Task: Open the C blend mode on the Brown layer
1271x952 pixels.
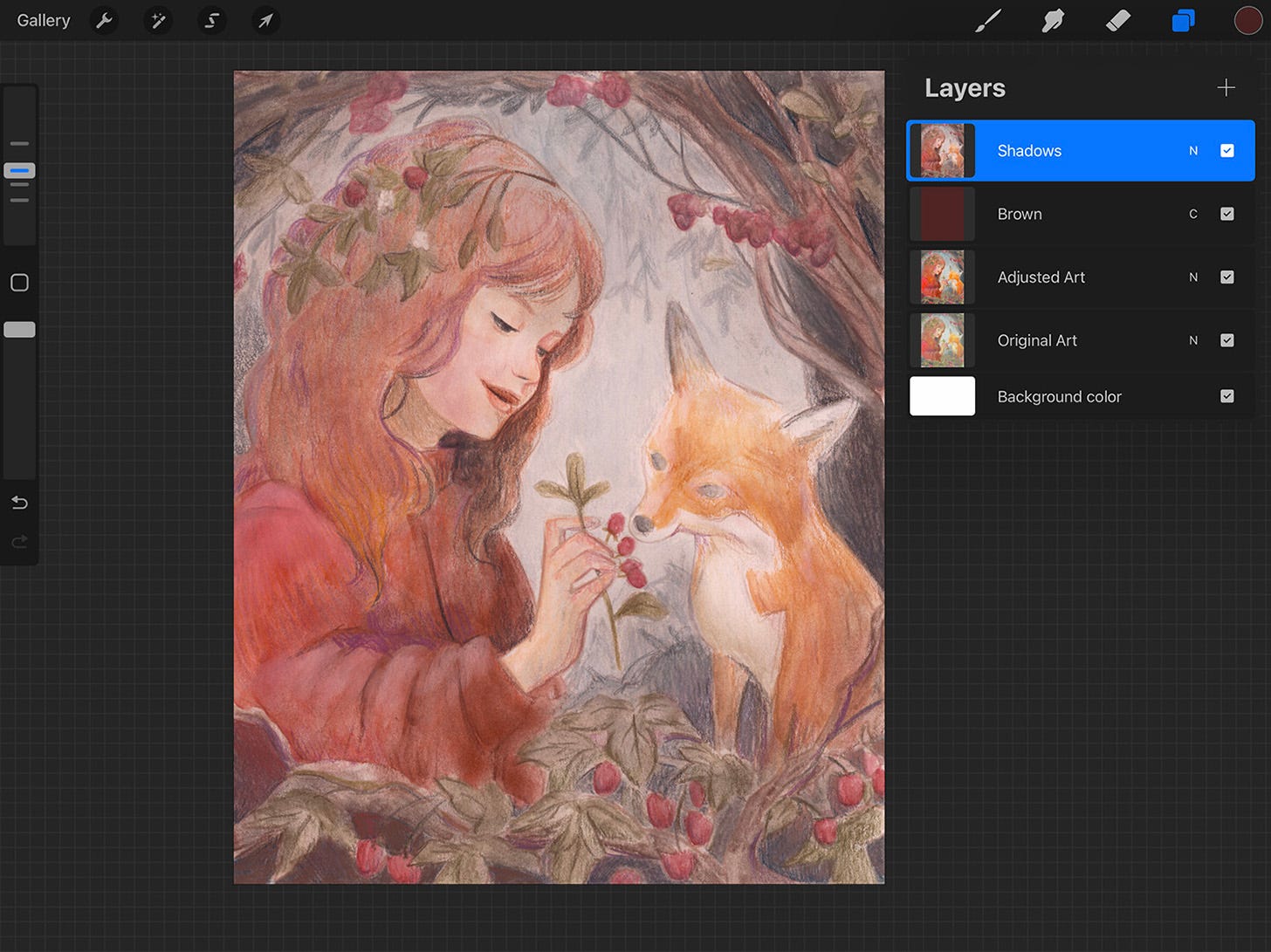Action: pyautogui.click(x=1193, y=214)
